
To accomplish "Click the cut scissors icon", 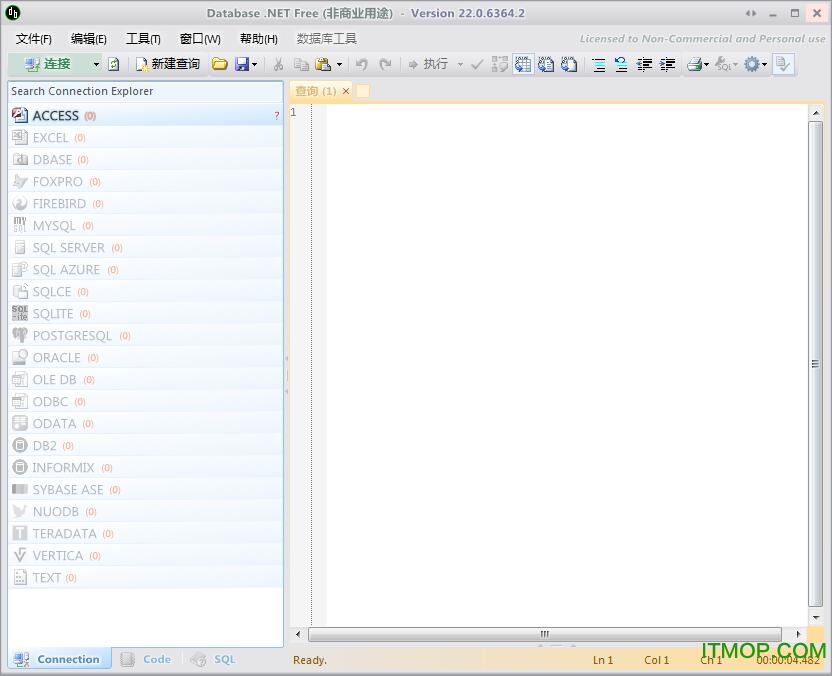I will click(278, 64).
